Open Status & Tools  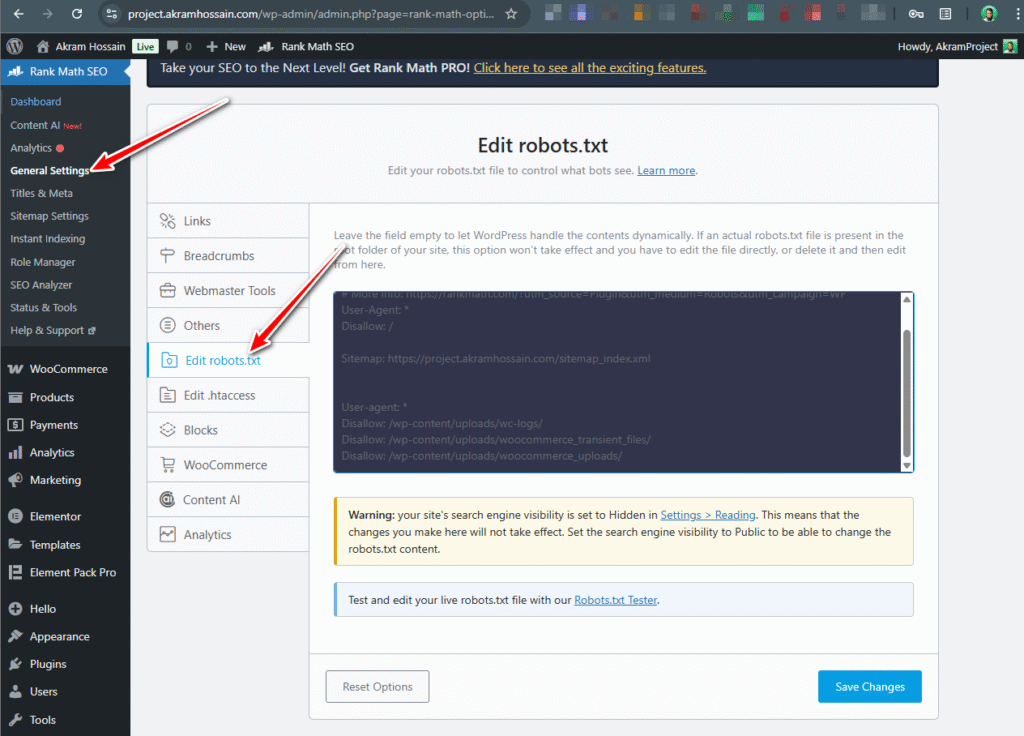[x=43, y=308]
